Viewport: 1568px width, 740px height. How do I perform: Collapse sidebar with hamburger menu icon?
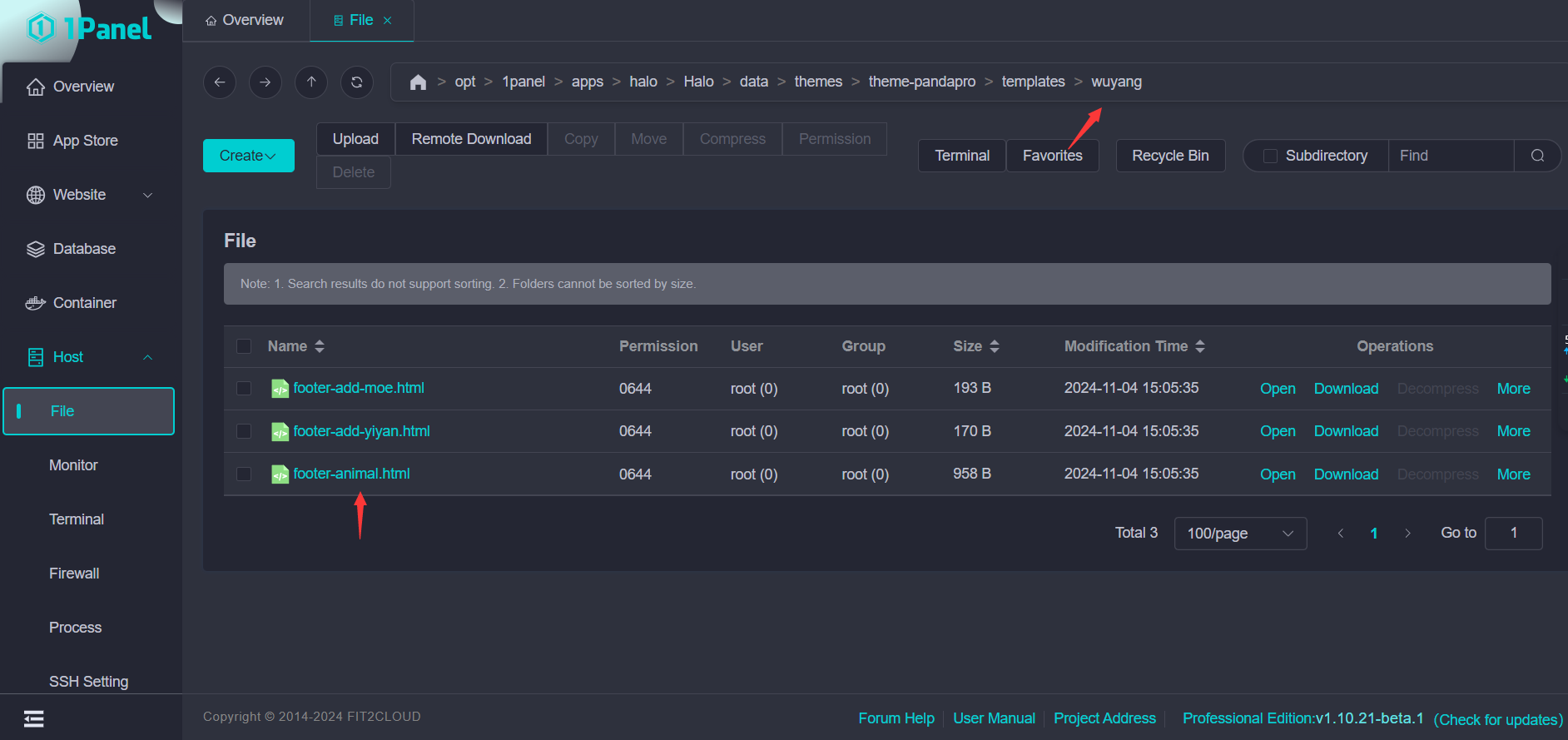[34, 718]
